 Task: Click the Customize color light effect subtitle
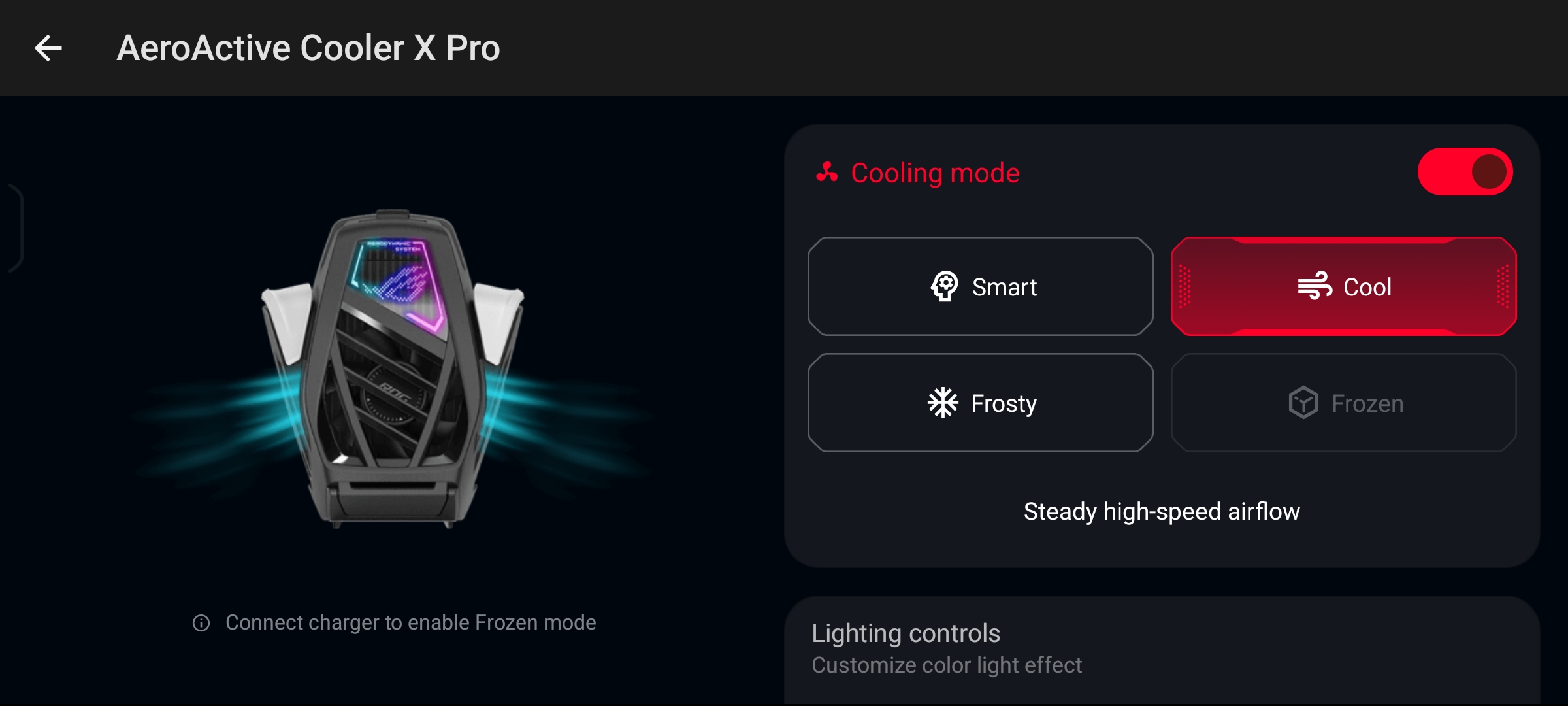point(947,665)
